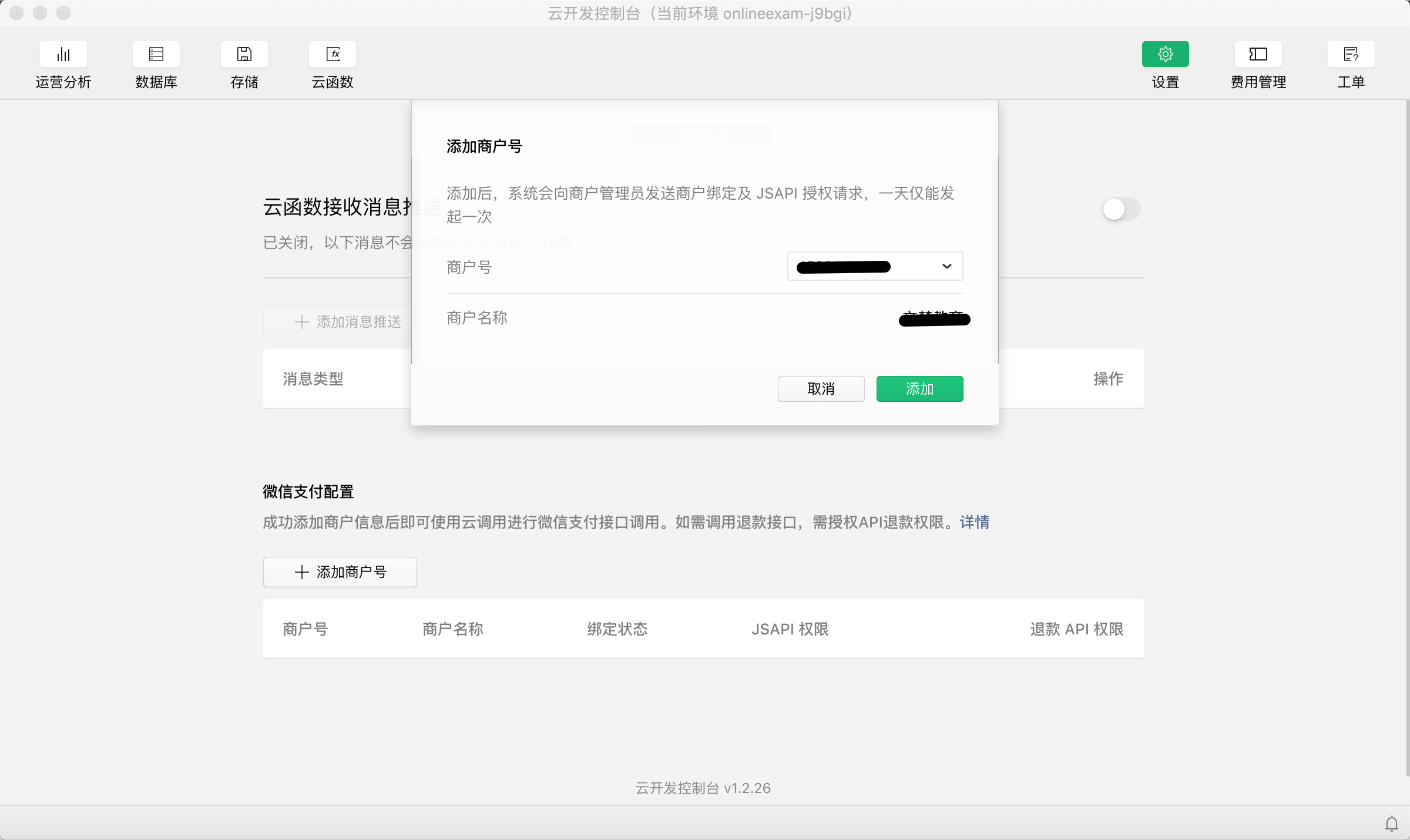This screenshot has width=1410, height=840.
Task: Click the 商户名称 value field in dialog
Action: [934, 319]
